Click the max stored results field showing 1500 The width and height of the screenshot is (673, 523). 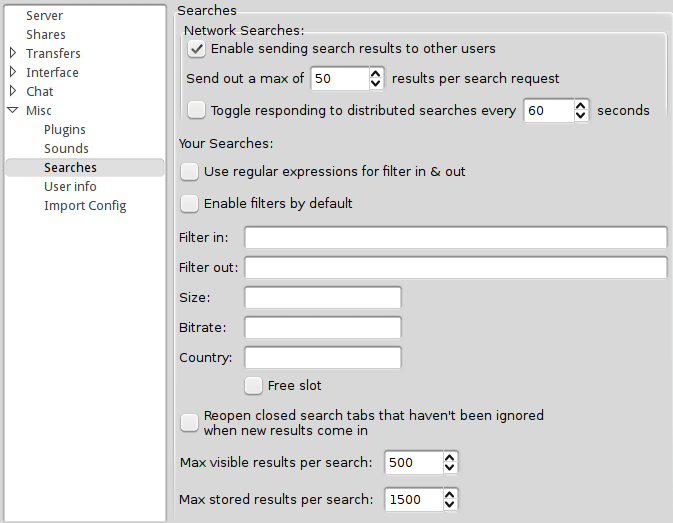point(414,499)
